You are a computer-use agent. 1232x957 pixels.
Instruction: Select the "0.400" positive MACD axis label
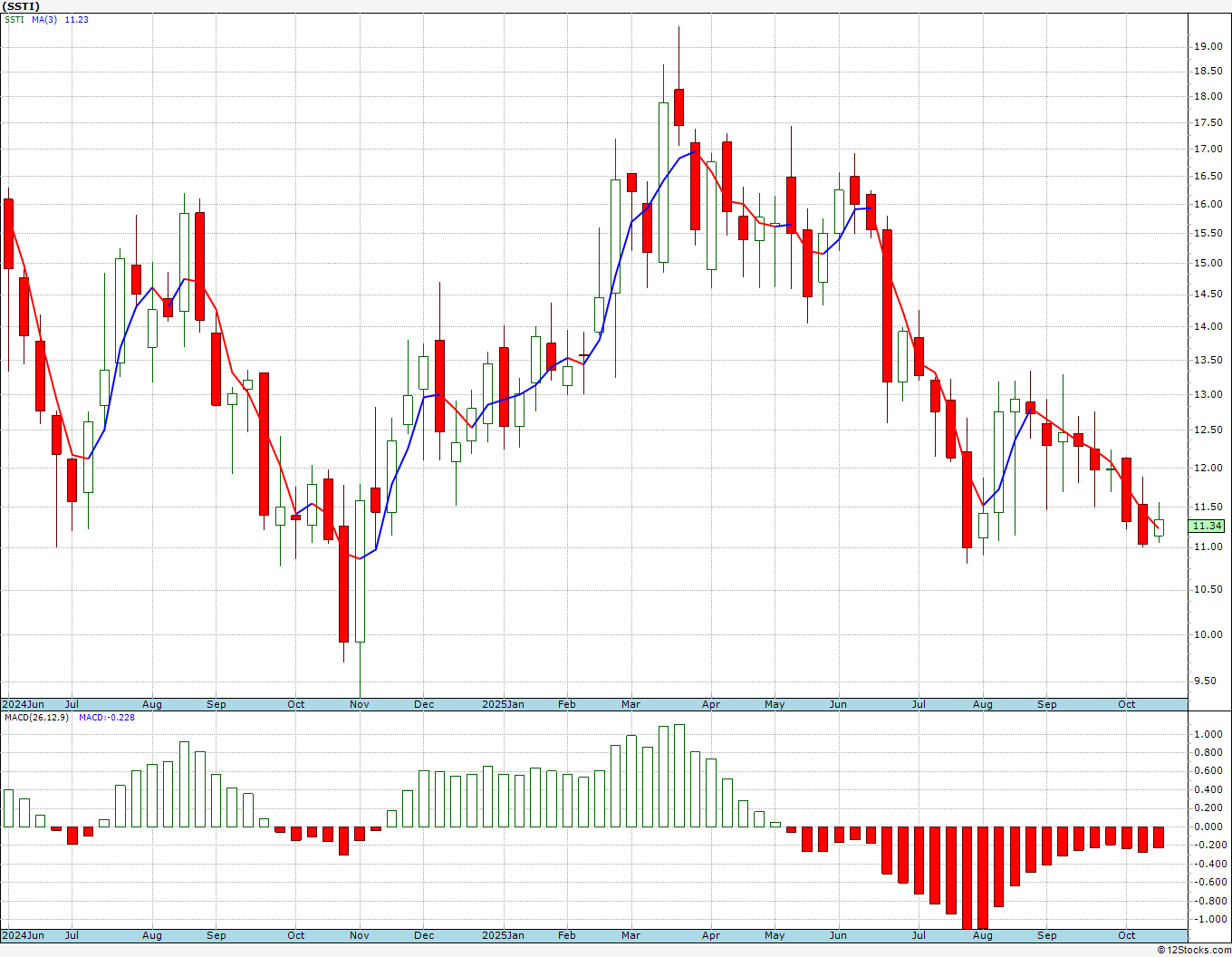pos(1209,790)
